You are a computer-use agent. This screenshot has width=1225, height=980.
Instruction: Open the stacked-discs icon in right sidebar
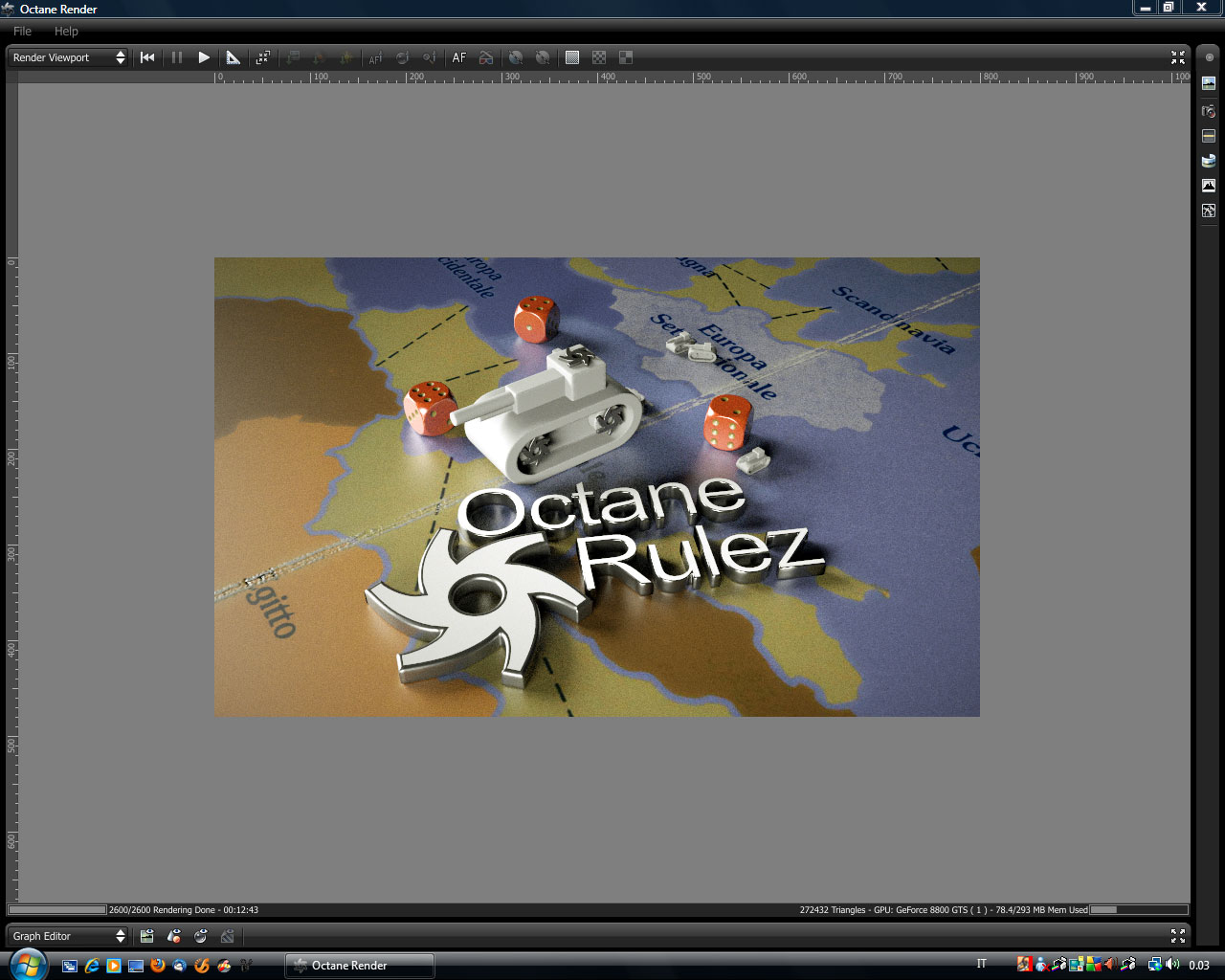point(1209,161)
